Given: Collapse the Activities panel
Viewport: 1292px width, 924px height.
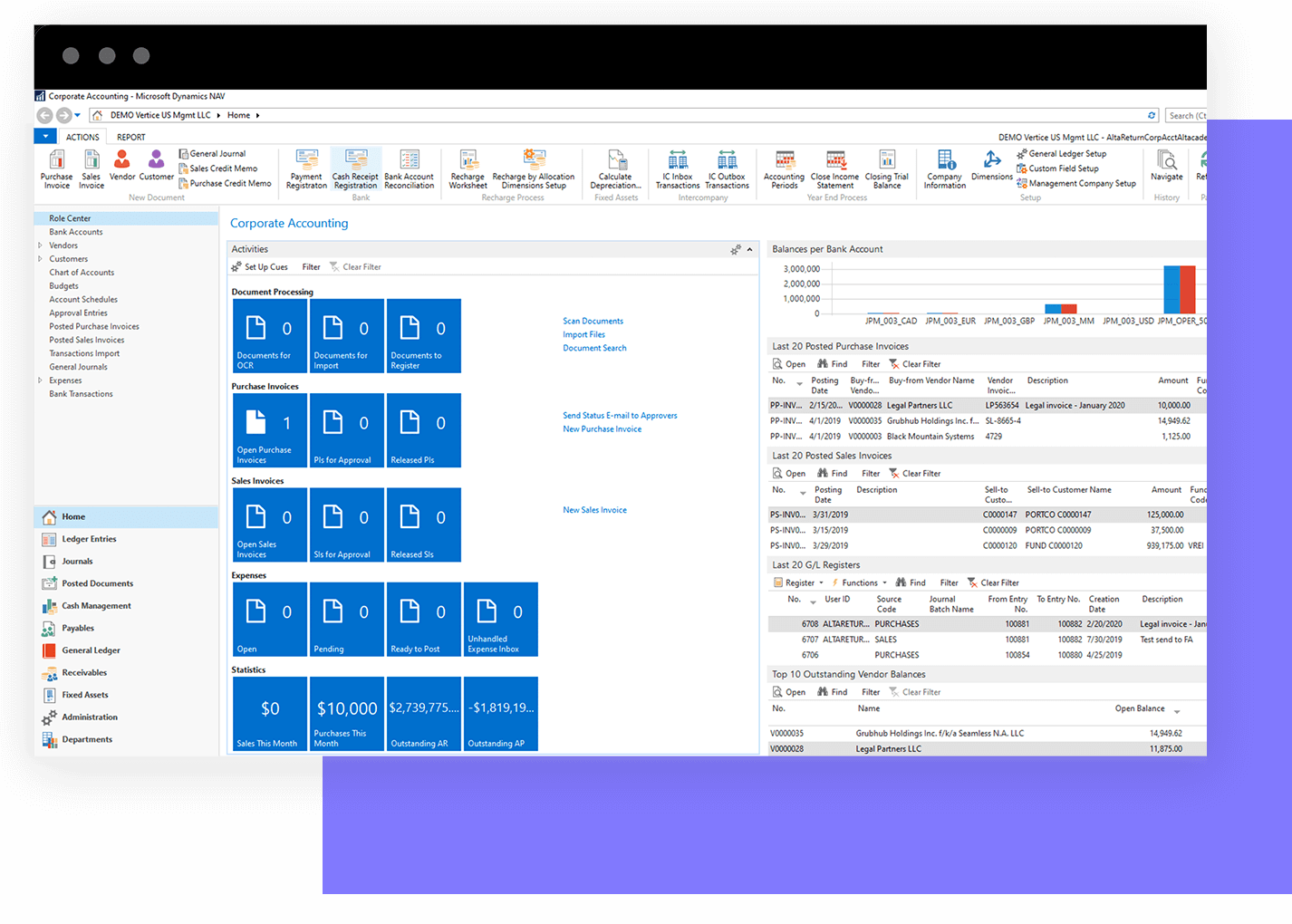Looking at the screenshot, I should 749,249.
